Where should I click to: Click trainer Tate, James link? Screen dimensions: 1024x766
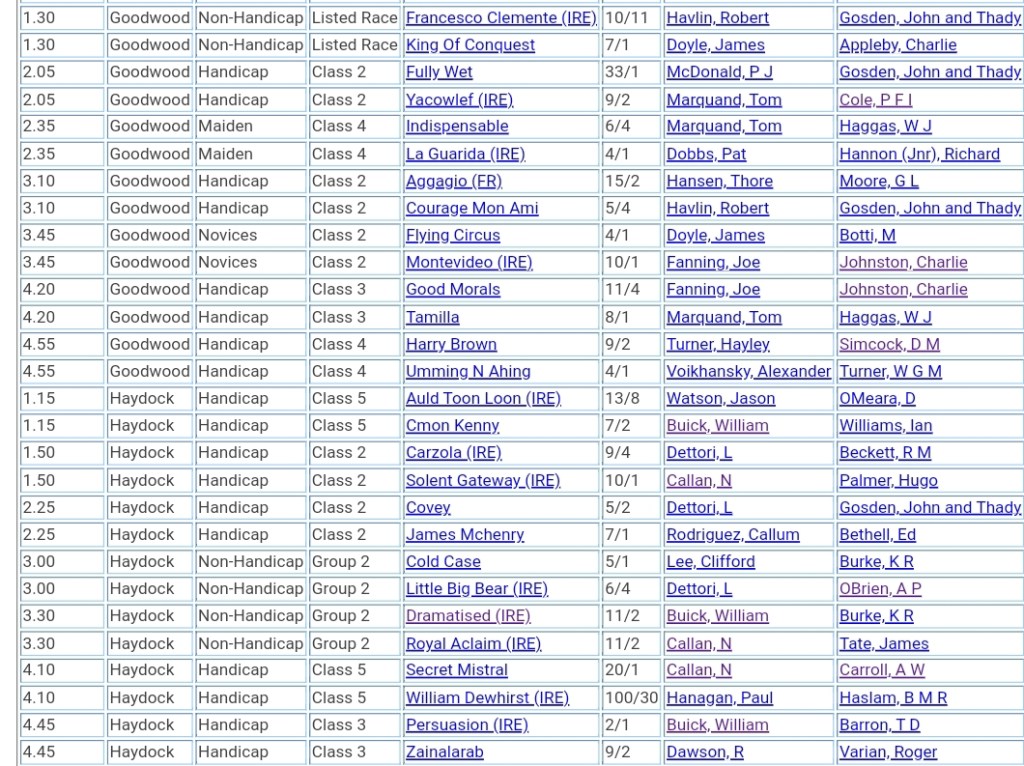pyautogui.click(x=884, y=644)
